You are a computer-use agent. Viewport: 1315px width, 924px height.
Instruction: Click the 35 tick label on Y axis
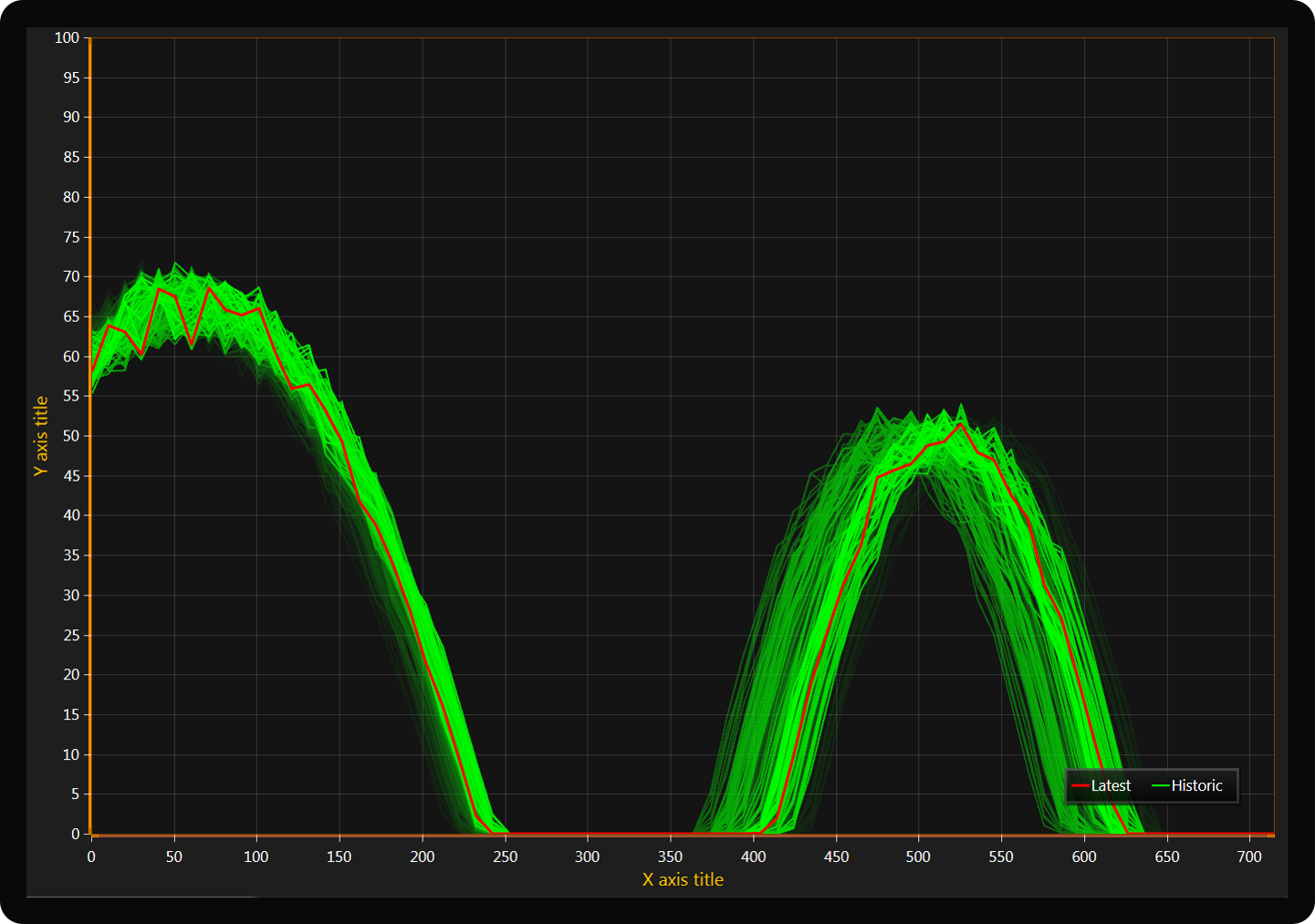coord(71,555)
